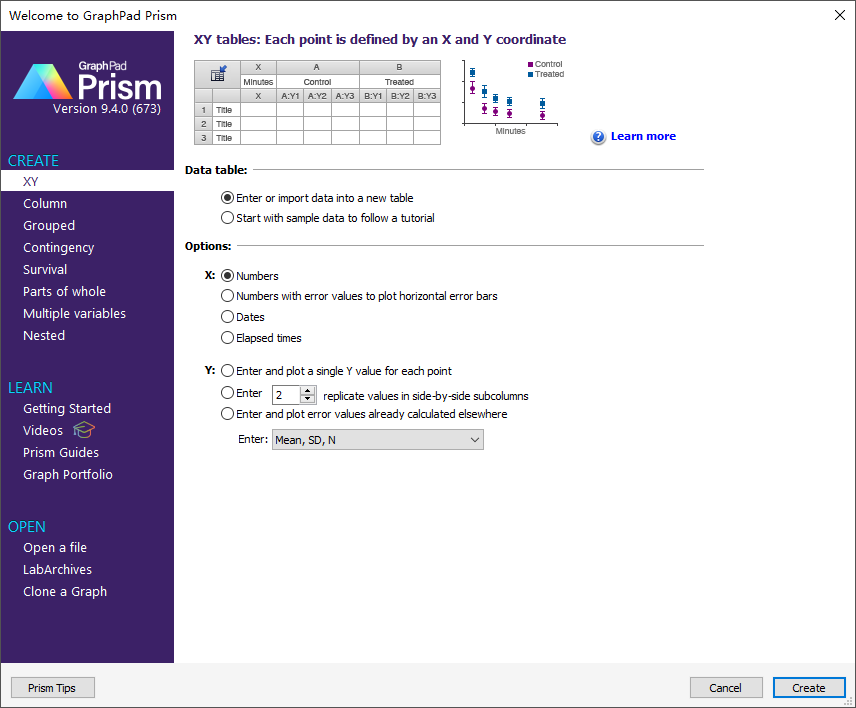Click the Create button
The width and height of the screenshot is (856, 708).
pos(809,688)
